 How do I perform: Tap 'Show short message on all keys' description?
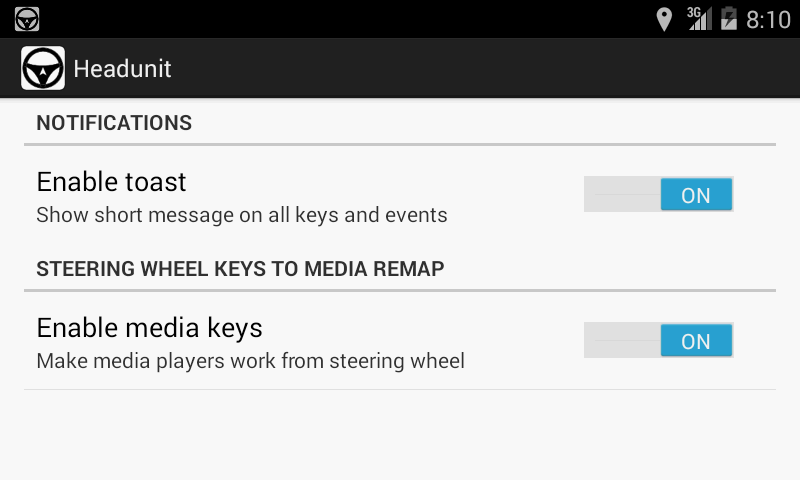pos(241,215)
